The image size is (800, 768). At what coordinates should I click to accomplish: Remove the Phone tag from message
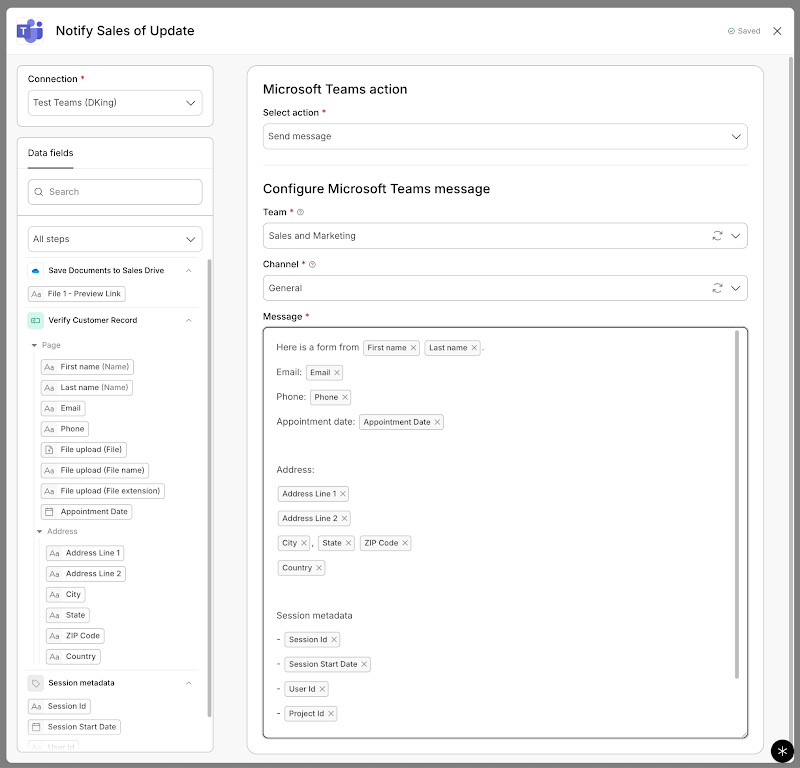[x=345, y=397]
